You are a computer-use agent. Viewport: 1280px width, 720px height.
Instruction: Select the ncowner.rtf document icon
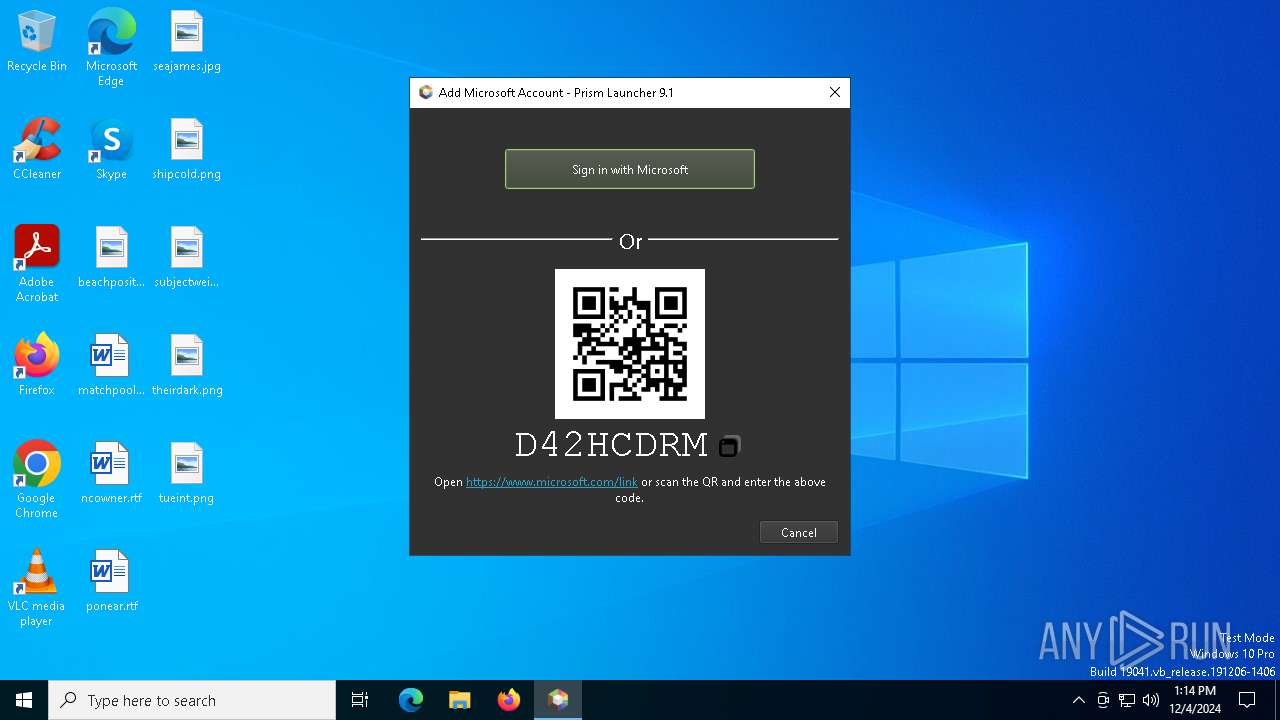coord(111,473)
